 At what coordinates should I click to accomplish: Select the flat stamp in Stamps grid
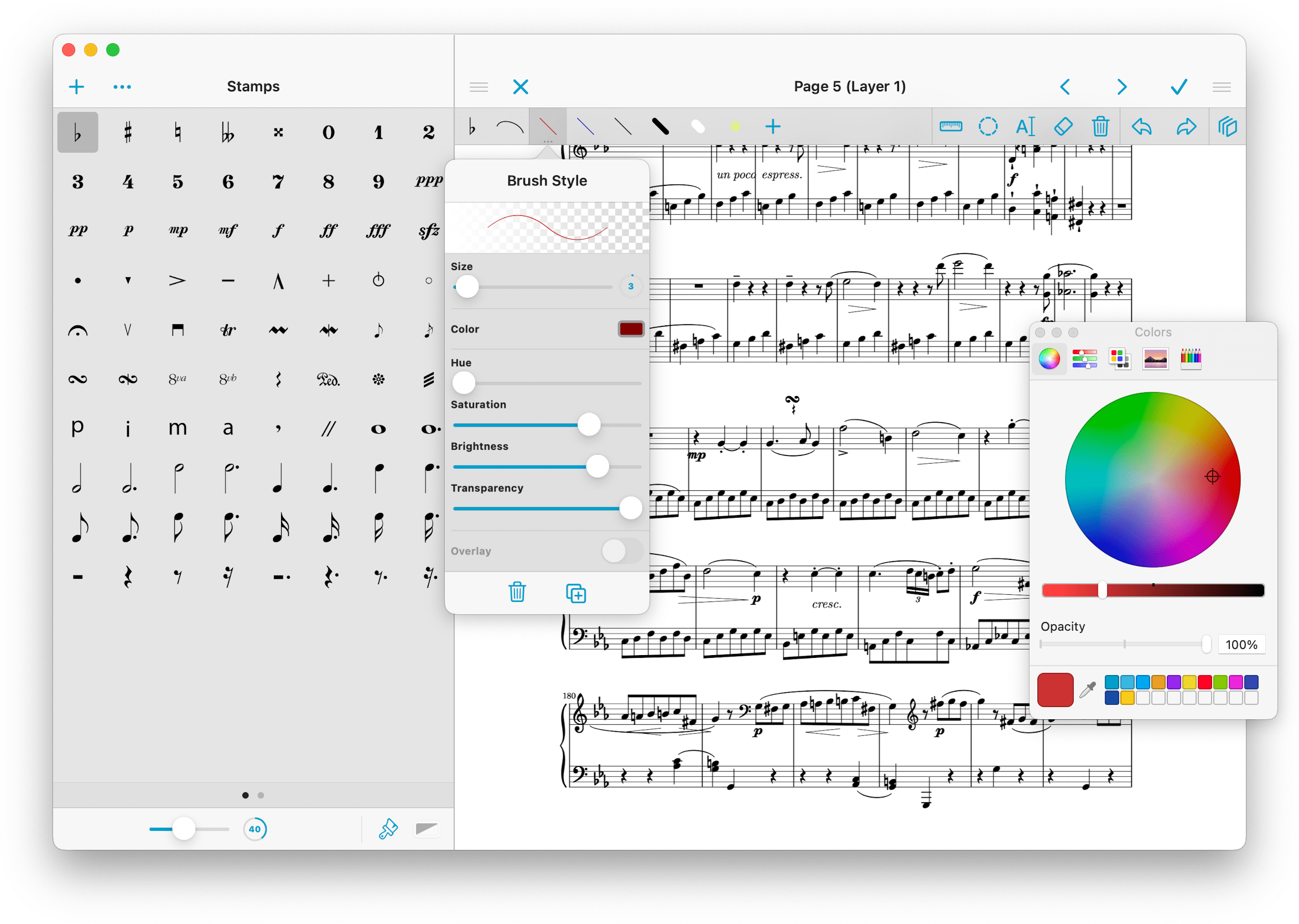(77, 132)
